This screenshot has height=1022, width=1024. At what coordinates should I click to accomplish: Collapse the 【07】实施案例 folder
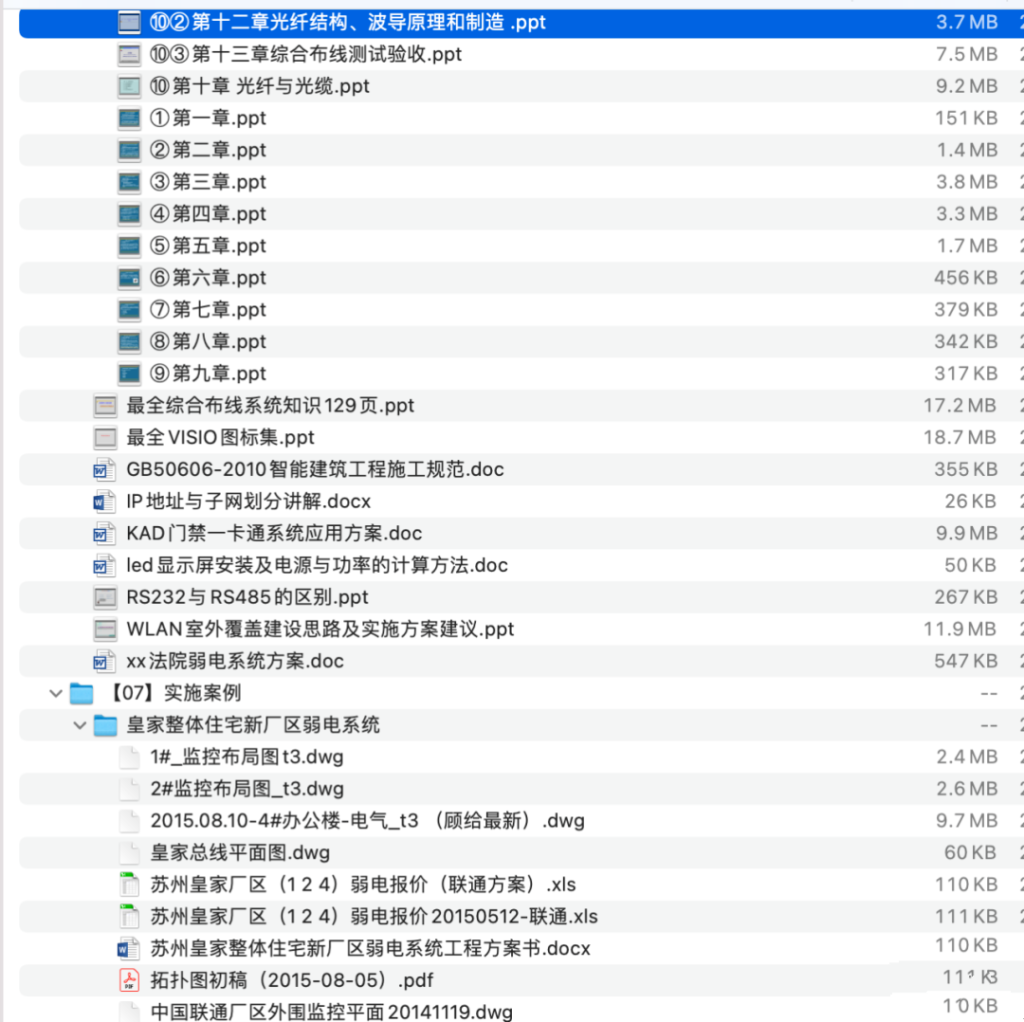(56, 692)
